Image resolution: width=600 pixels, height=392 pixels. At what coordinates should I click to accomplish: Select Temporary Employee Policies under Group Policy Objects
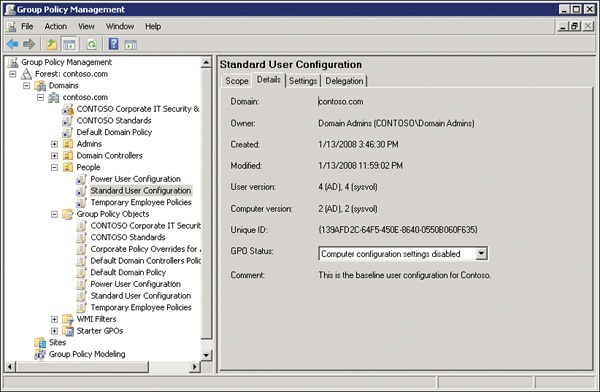click(x=141, y=307)
